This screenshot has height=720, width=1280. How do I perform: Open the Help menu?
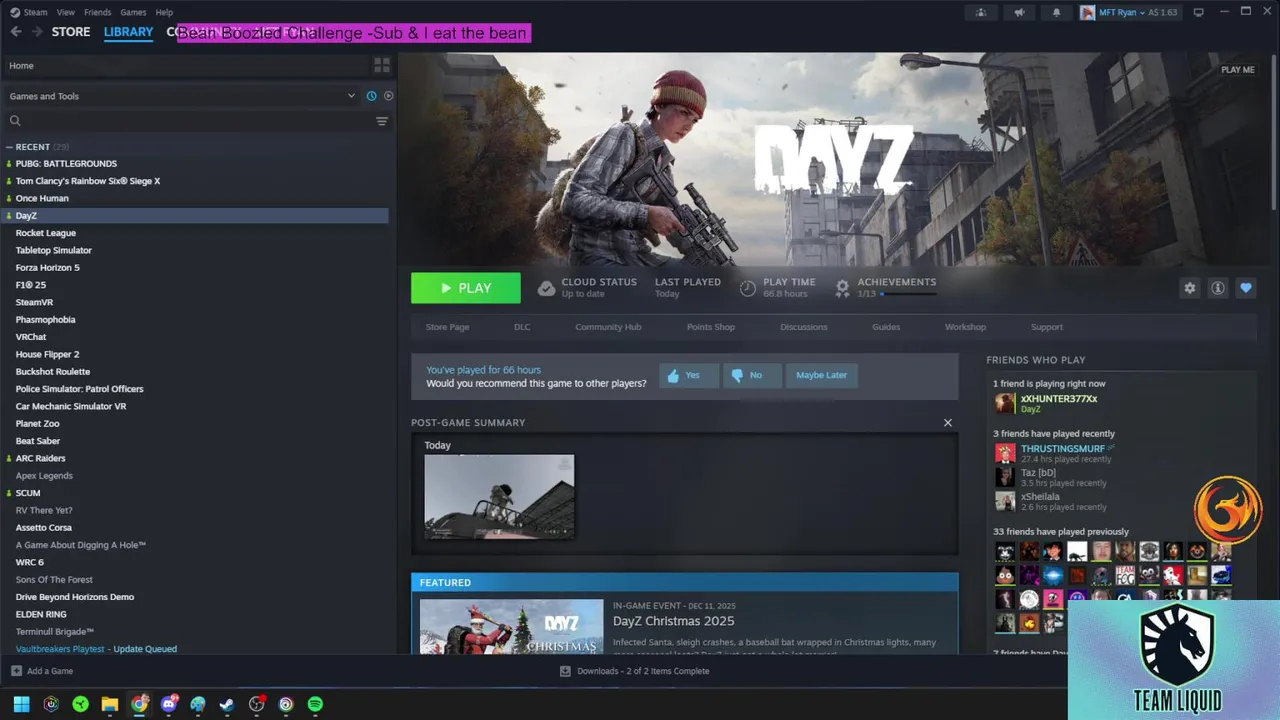(164, 12)
